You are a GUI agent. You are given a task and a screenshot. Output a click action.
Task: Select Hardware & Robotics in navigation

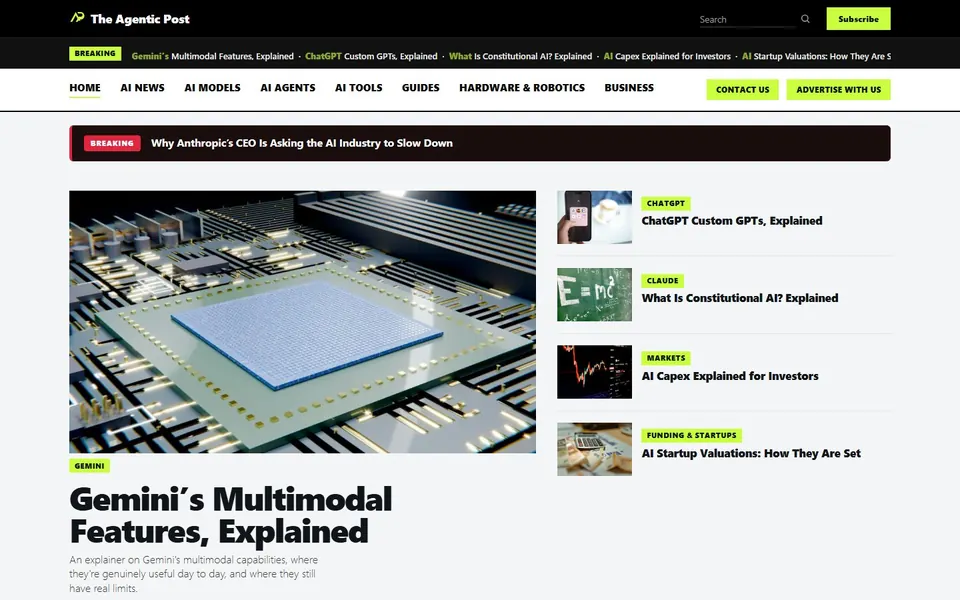522,88
